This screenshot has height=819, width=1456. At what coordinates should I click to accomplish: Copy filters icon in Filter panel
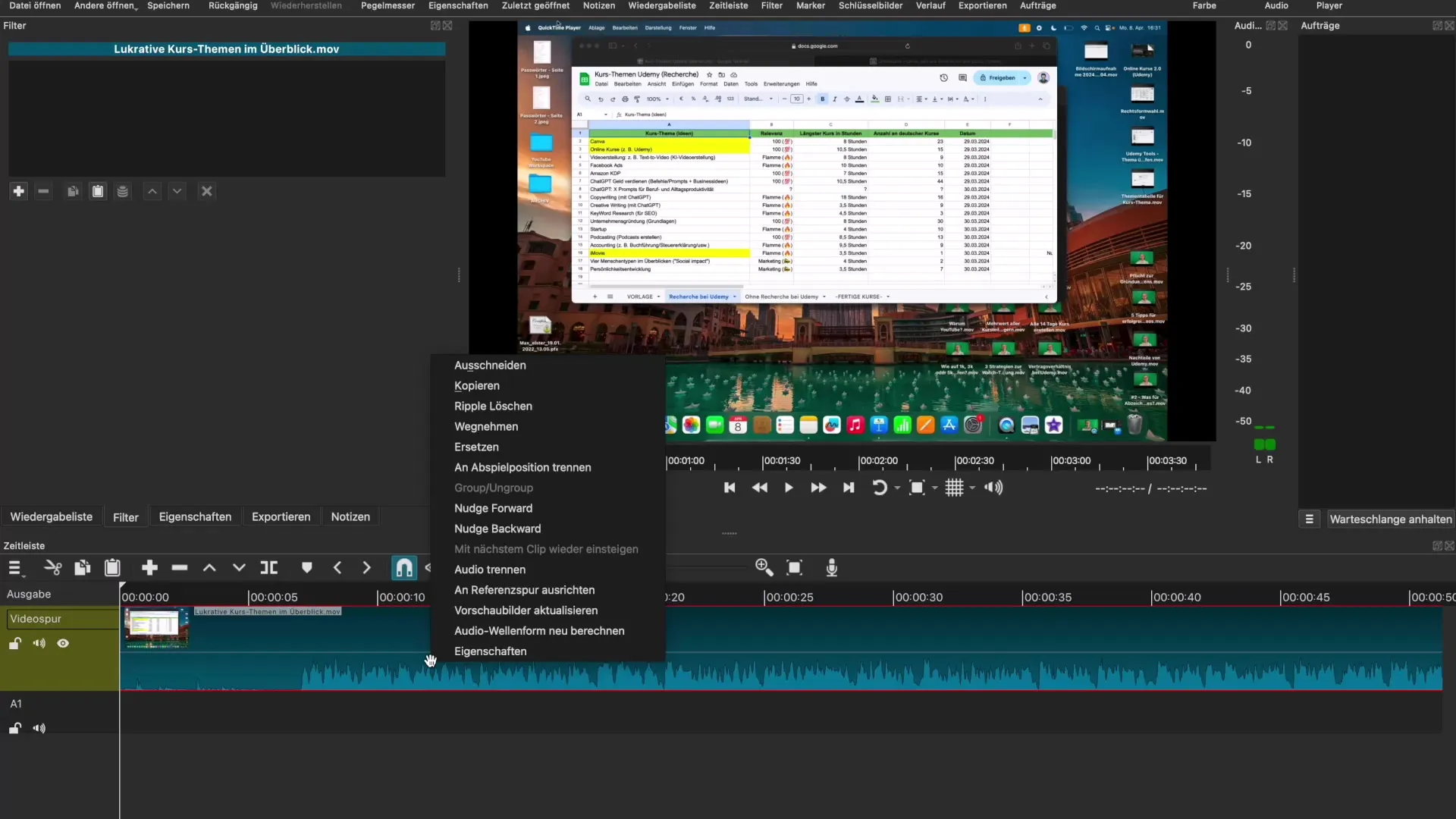(x=73, y=191)
